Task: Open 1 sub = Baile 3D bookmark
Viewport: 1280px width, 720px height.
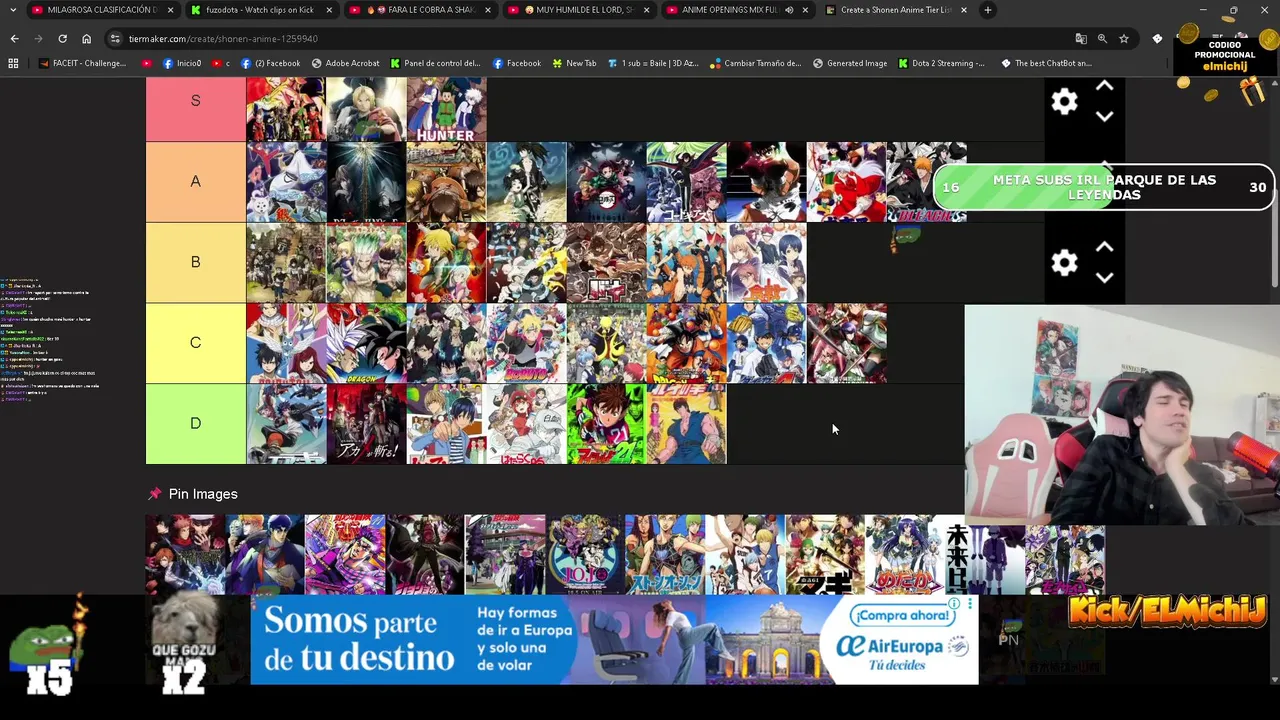Action: pyautogui.click(x=652, y=63)
